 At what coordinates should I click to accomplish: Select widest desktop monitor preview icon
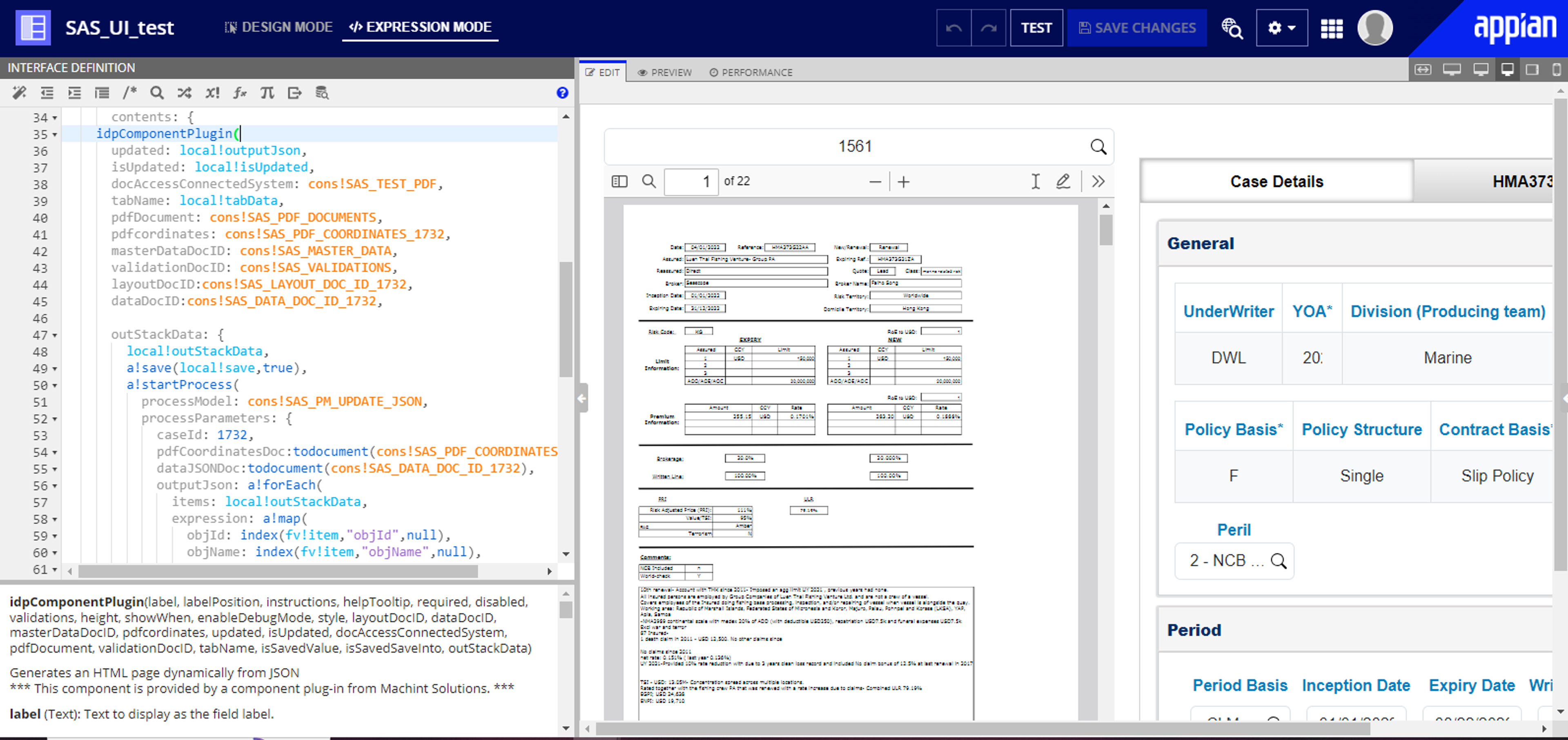pos(1452,69)
